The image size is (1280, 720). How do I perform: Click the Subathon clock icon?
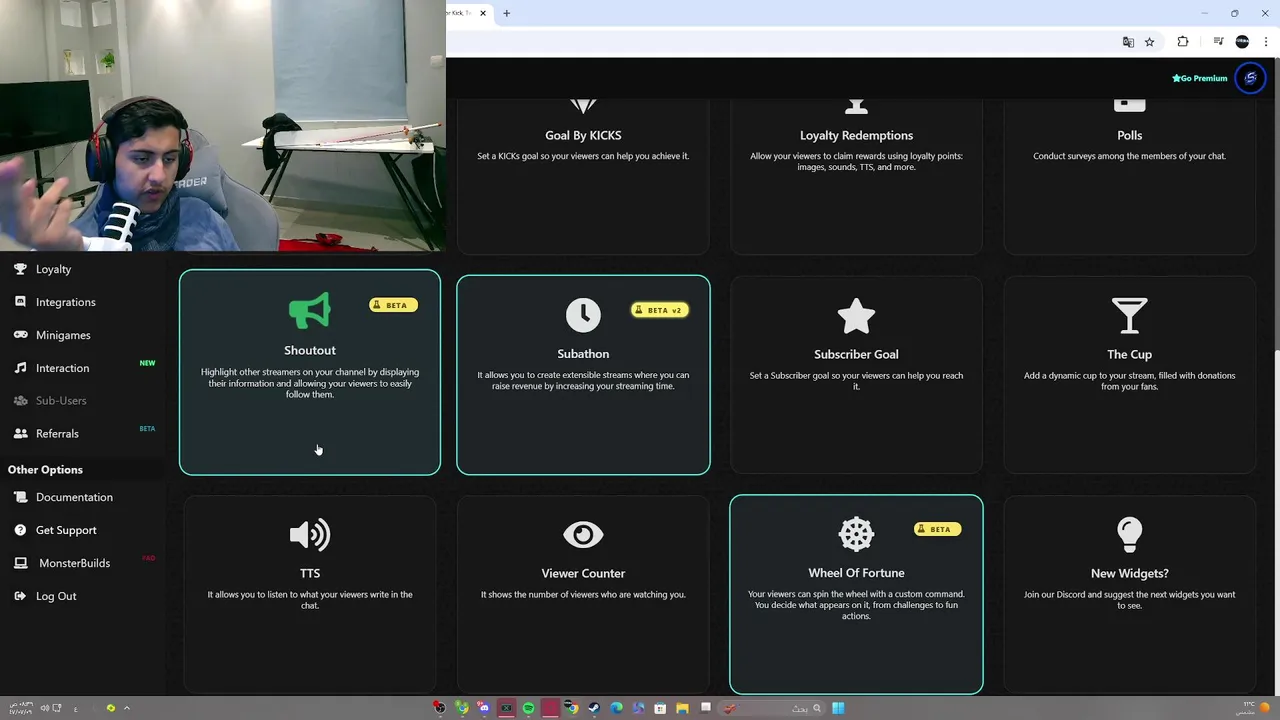point(583,315)
